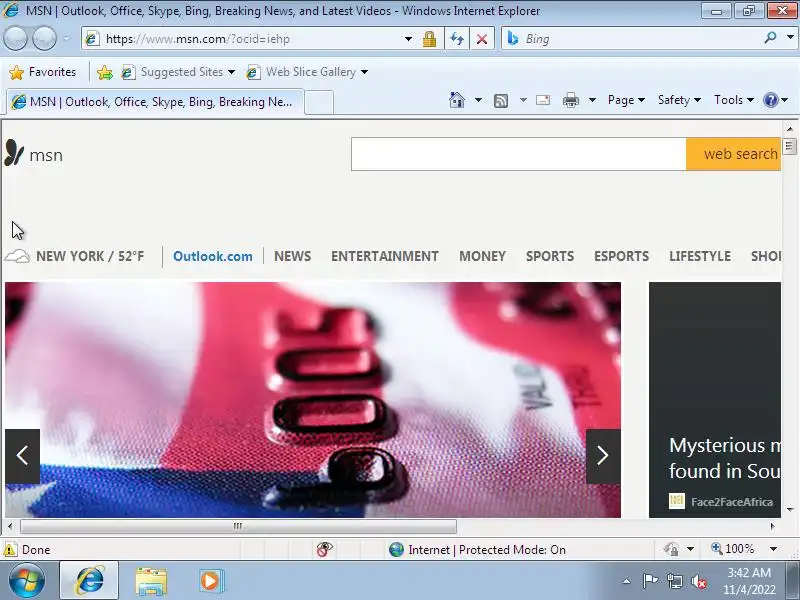
Task: Click the Face2FaceAfrica source label
Action: (x=732, y=502)
